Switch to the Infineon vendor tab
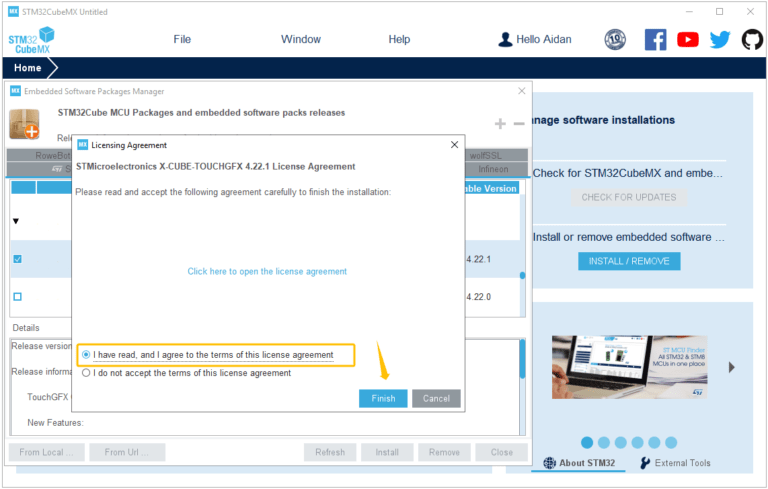Screen dimensions: 768x489 tap(493, 169)
